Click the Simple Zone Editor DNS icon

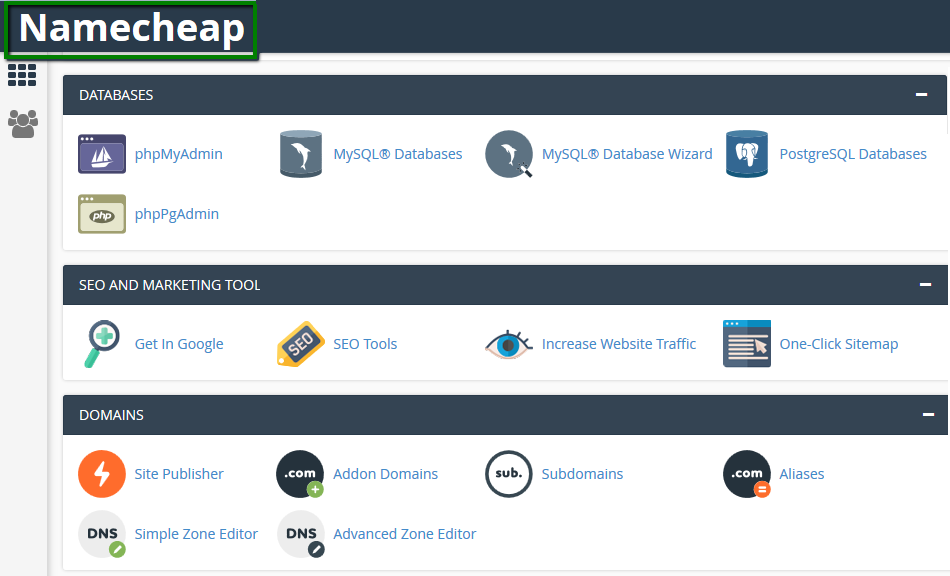point(102,534)
